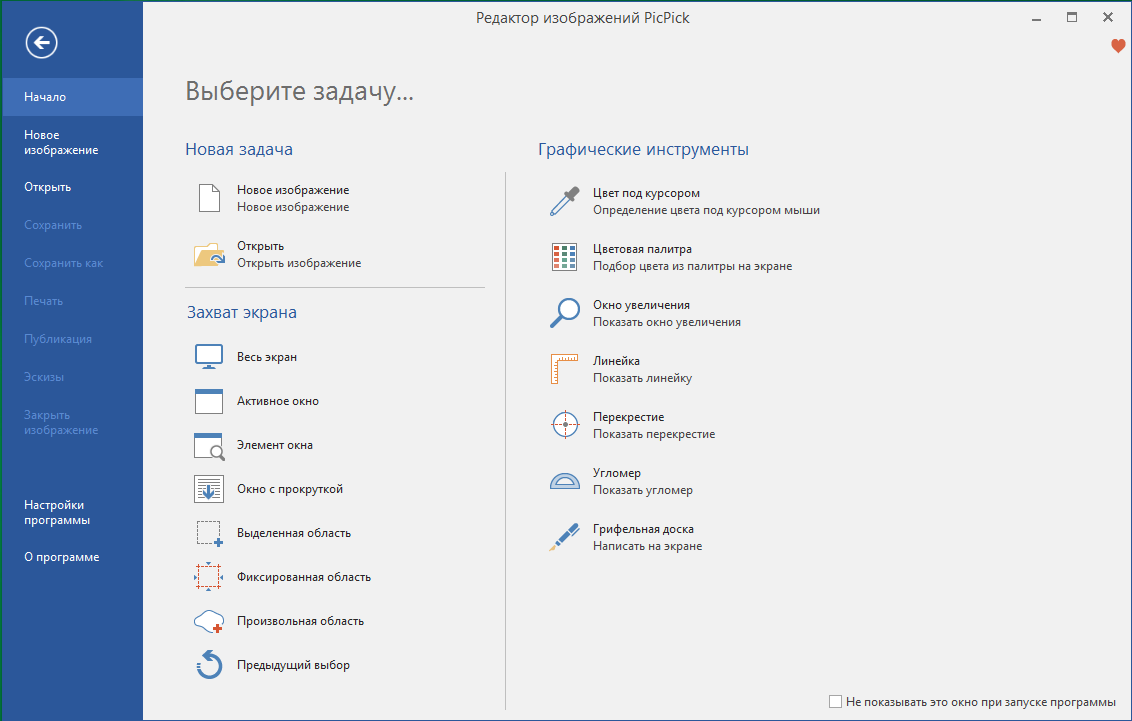Screen dimensions: 1132x721
Task: Open Настройки программы in the sidebar
Action: coord(57,512)
